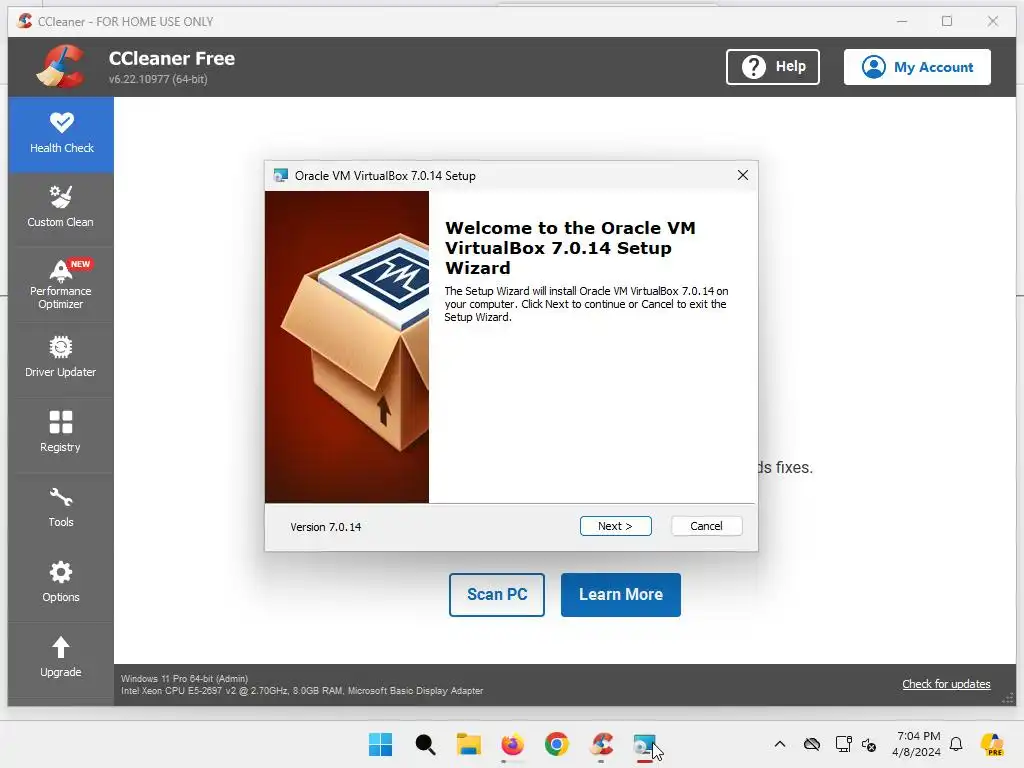Click the cloud sync-off tray icon

pyautogui.click(x=812, y=744)
